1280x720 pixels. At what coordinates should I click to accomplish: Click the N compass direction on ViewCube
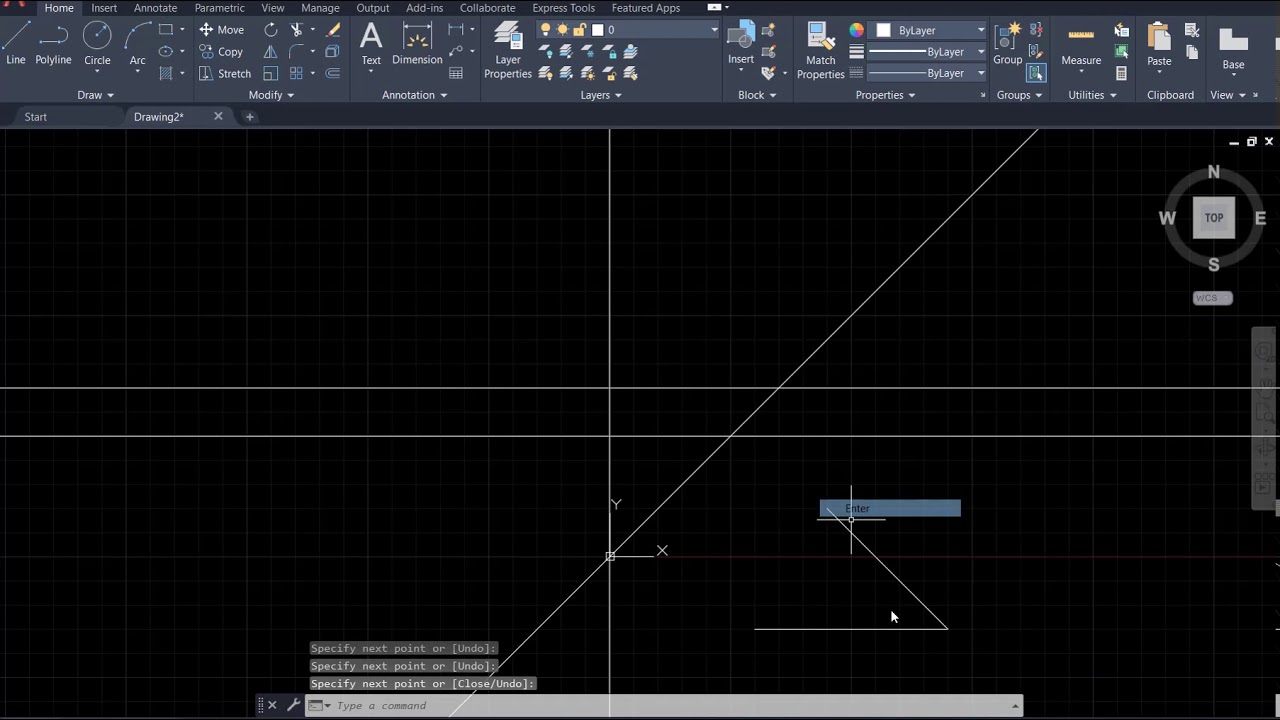coord(1213,172)
